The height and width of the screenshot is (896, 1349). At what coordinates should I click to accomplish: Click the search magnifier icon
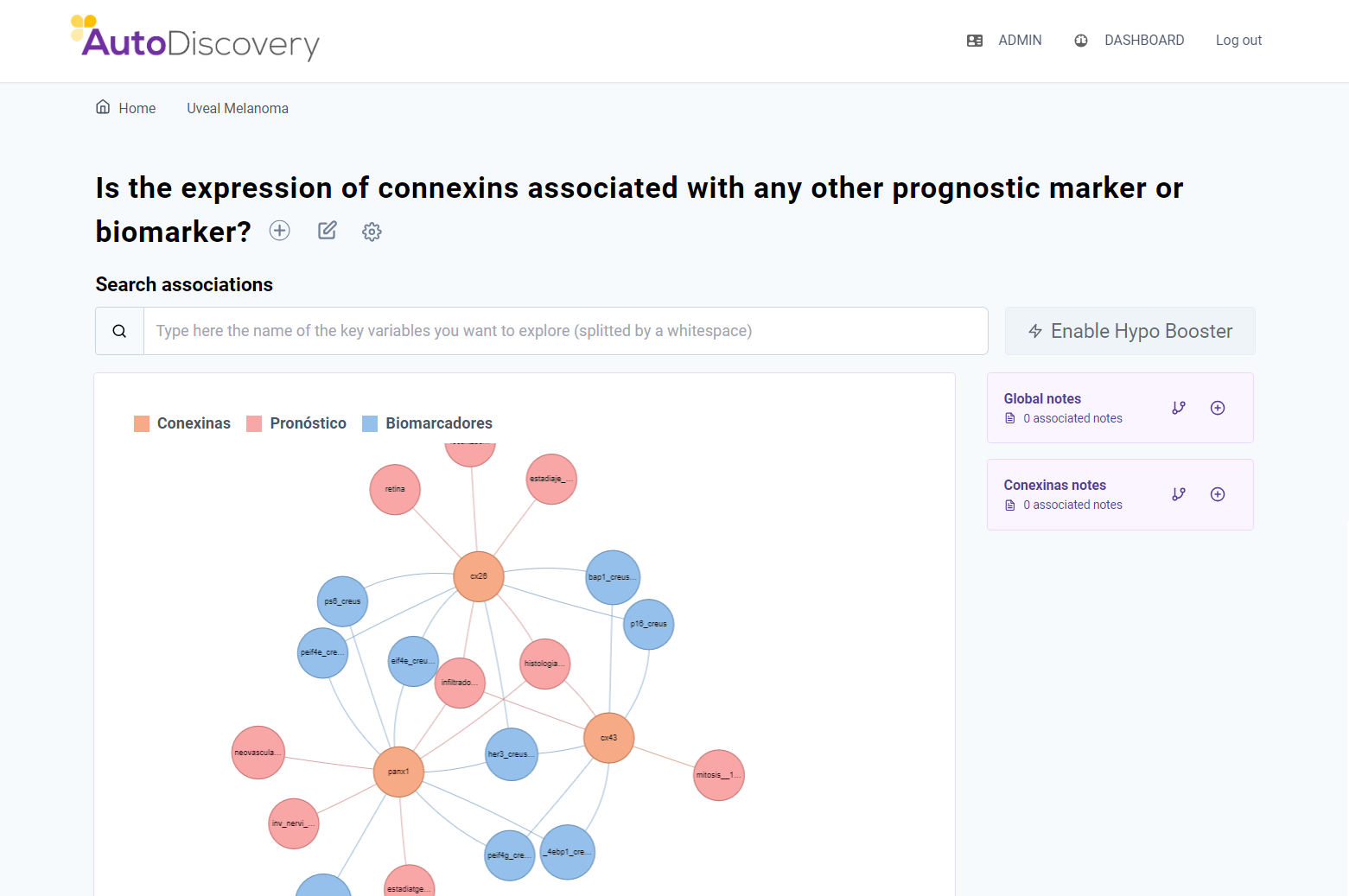click(x=119, y=331)
